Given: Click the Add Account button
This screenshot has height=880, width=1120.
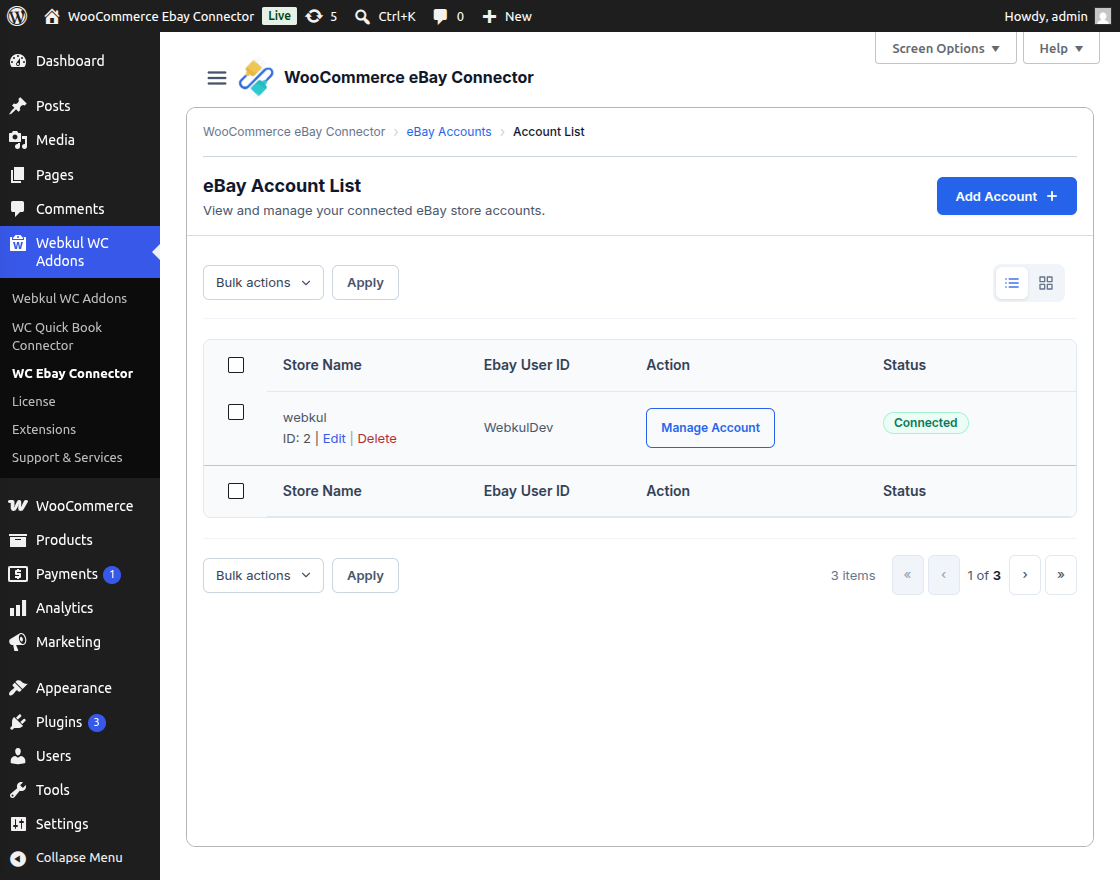Looking at the screenshot, I should click(1006, 196).
